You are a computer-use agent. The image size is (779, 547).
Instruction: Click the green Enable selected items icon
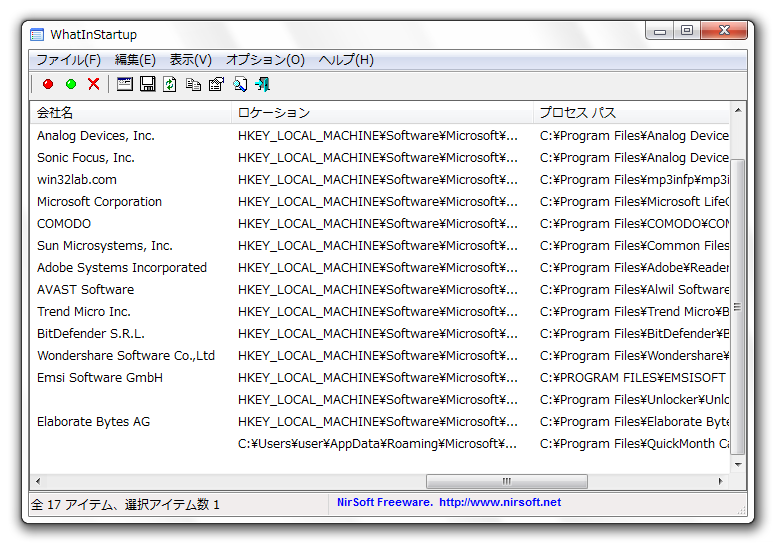pyautogui.click(x=71, y=84)
